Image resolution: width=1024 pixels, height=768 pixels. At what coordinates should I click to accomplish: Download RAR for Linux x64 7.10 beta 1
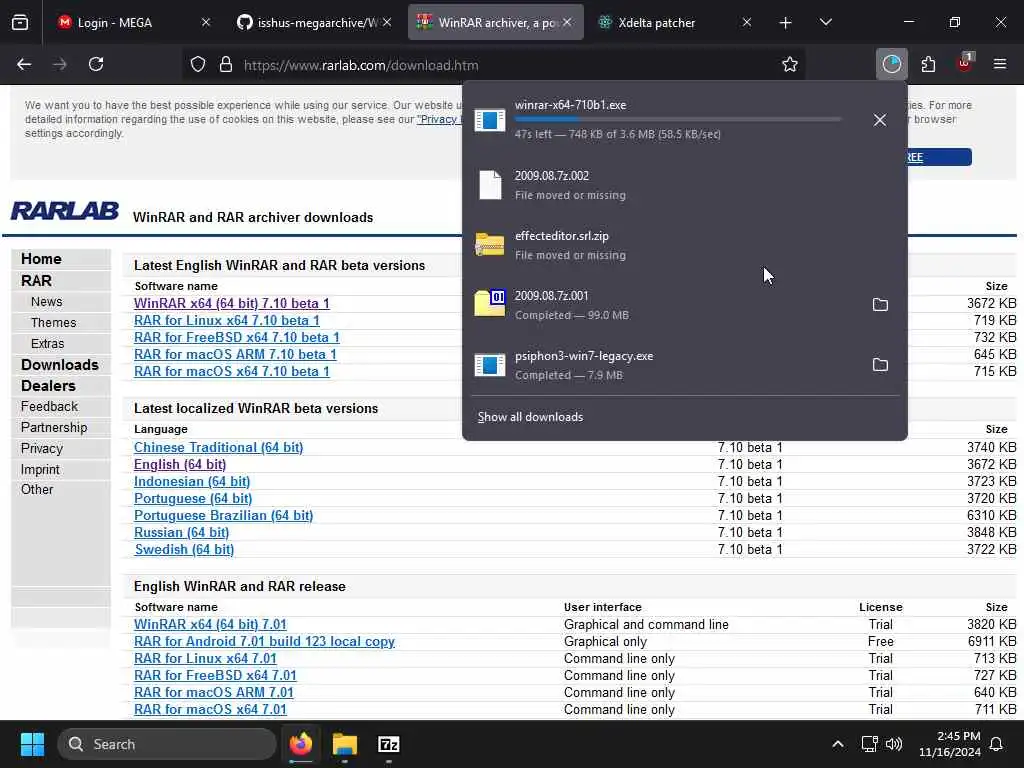click(227, 321)
